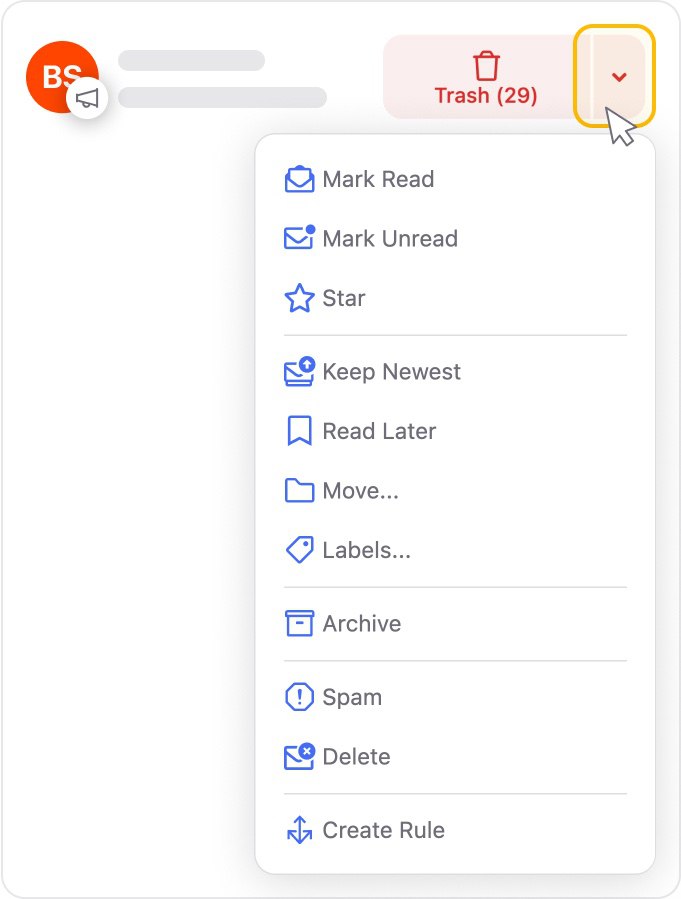Select the Archive box icon
This screenshot has height=899, width=681.
[x=299, y=623]
